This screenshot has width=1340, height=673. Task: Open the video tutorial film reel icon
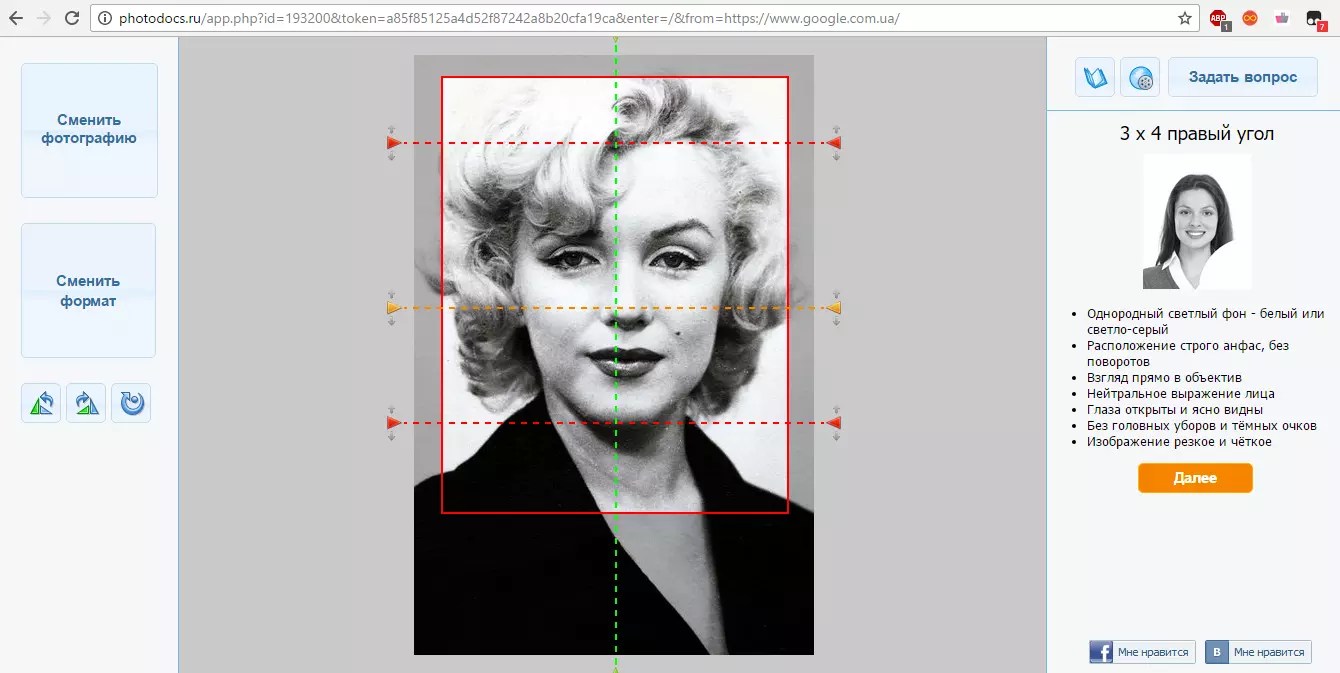[1140, 77]
